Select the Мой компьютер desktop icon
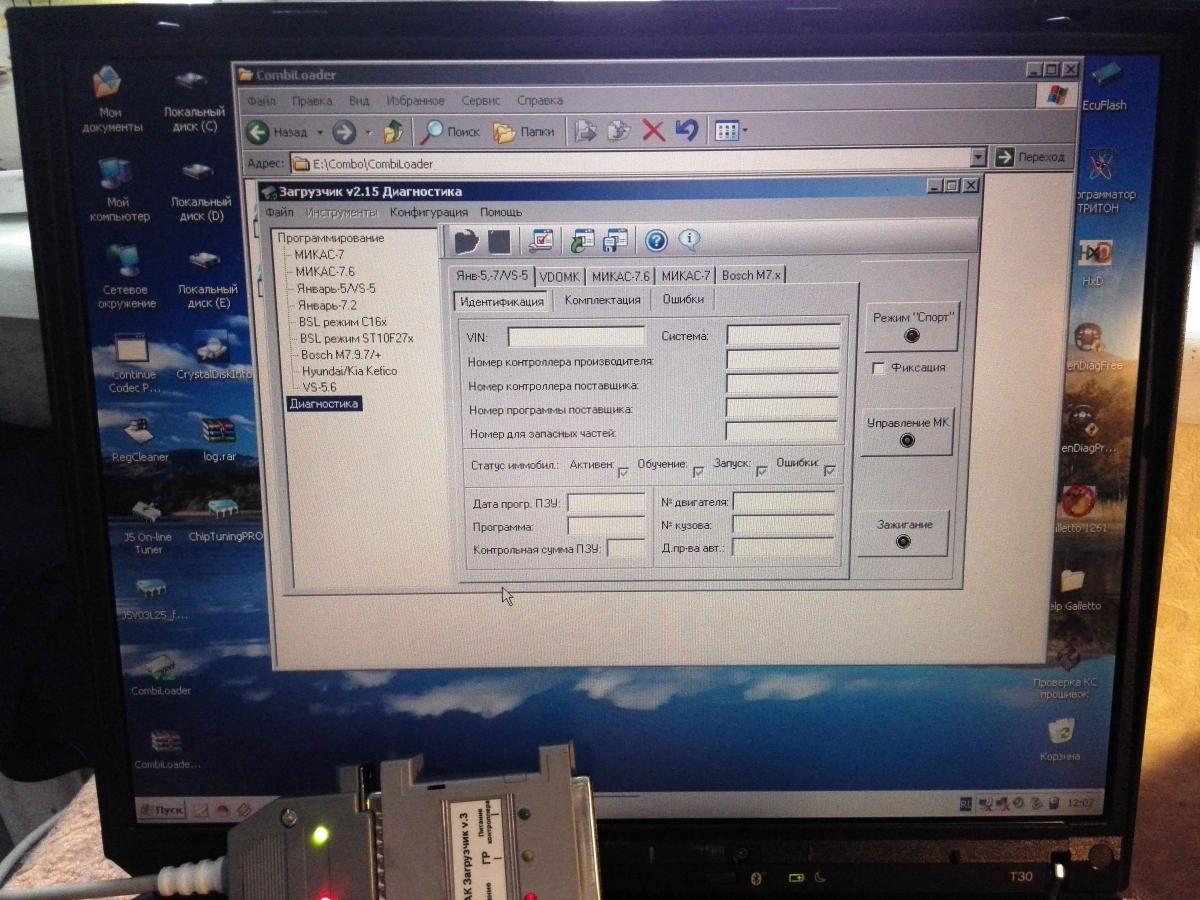Viewport: 1200px width, 900px height. (x=118, y=189)
